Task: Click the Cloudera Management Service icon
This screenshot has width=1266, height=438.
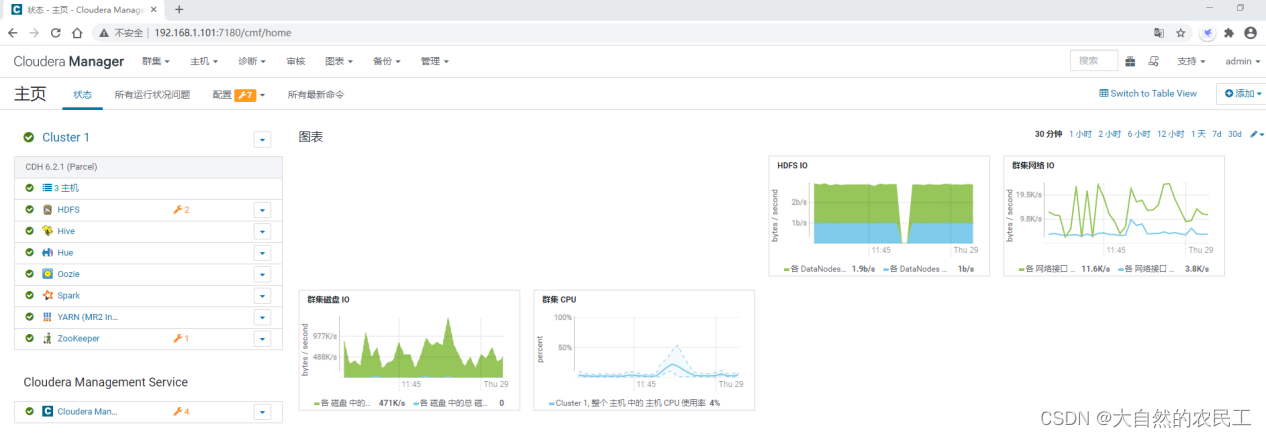Action: pyautogui.click(x=47, y=411)
